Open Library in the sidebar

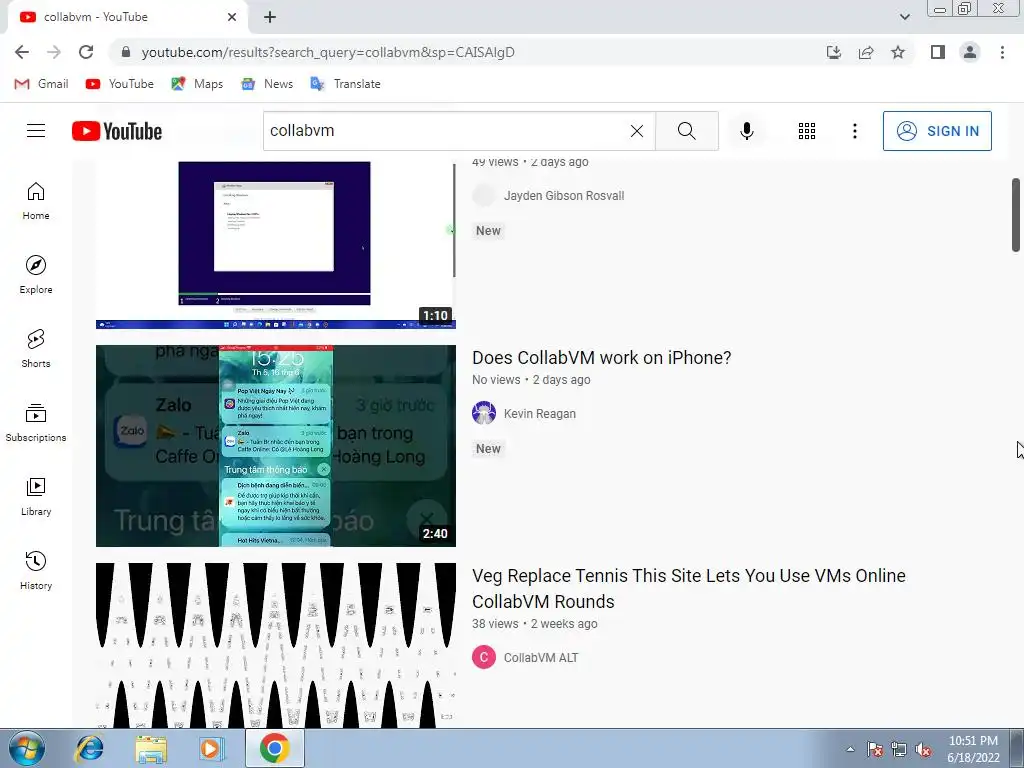click(36, 497)
